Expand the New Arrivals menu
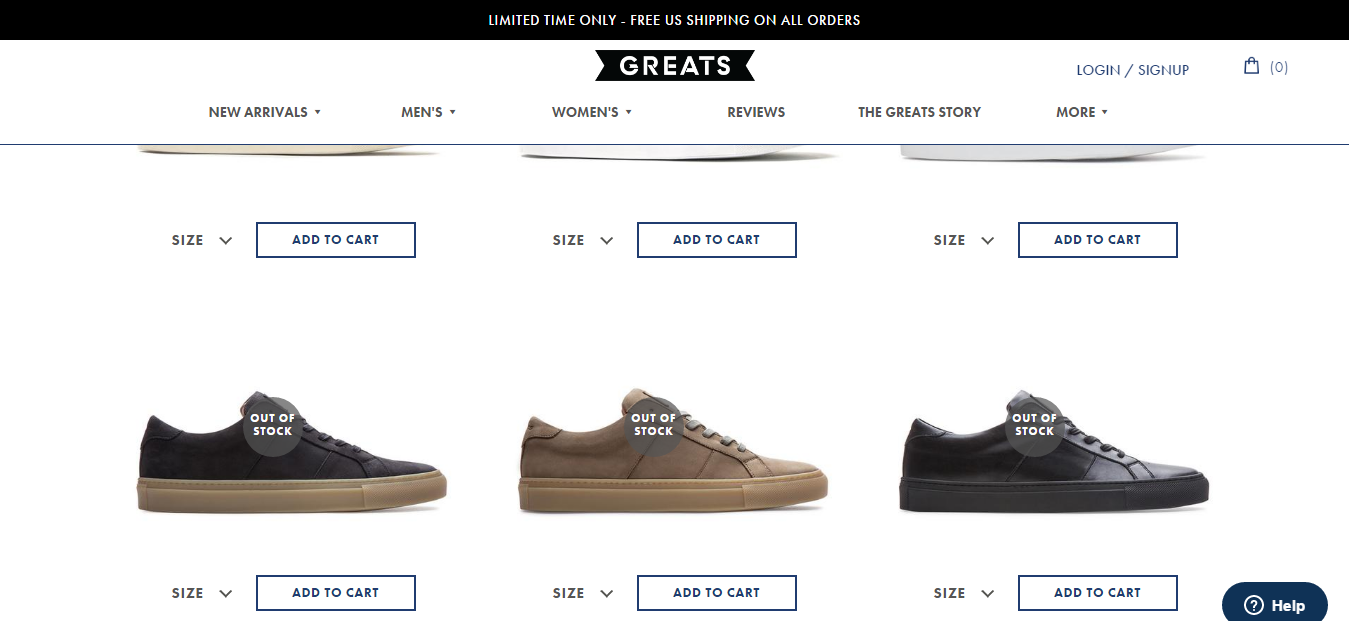This screenshot has width=1349, height=621. [265, 112]
